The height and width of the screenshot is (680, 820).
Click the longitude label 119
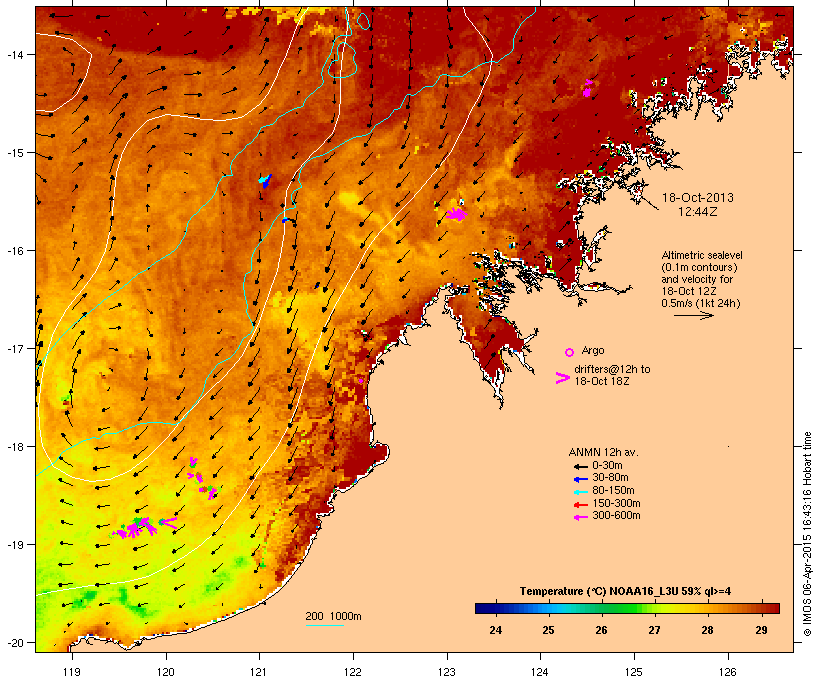point(72,672)
